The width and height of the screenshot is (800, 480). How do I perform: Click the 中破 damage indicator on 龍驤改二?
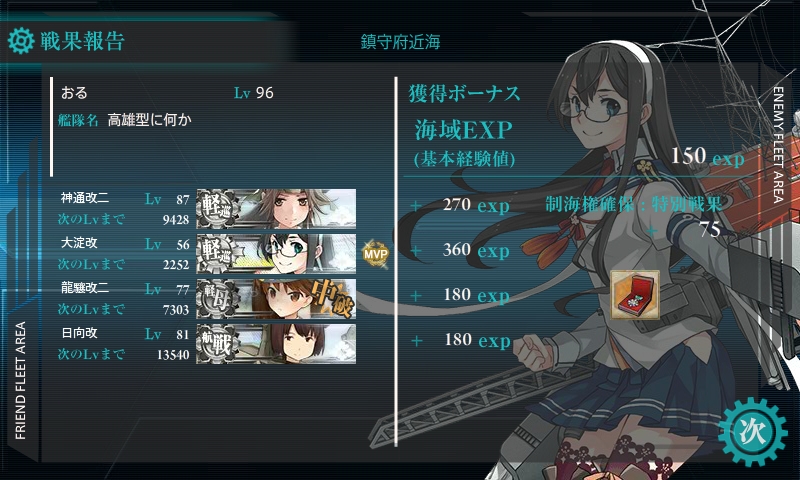[333, 297]
